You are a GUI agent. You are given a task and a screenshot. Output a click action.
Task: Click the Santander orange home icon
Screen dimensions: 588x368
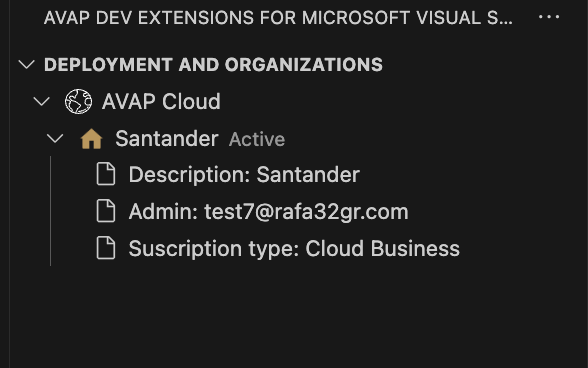(x=91, y=139)
